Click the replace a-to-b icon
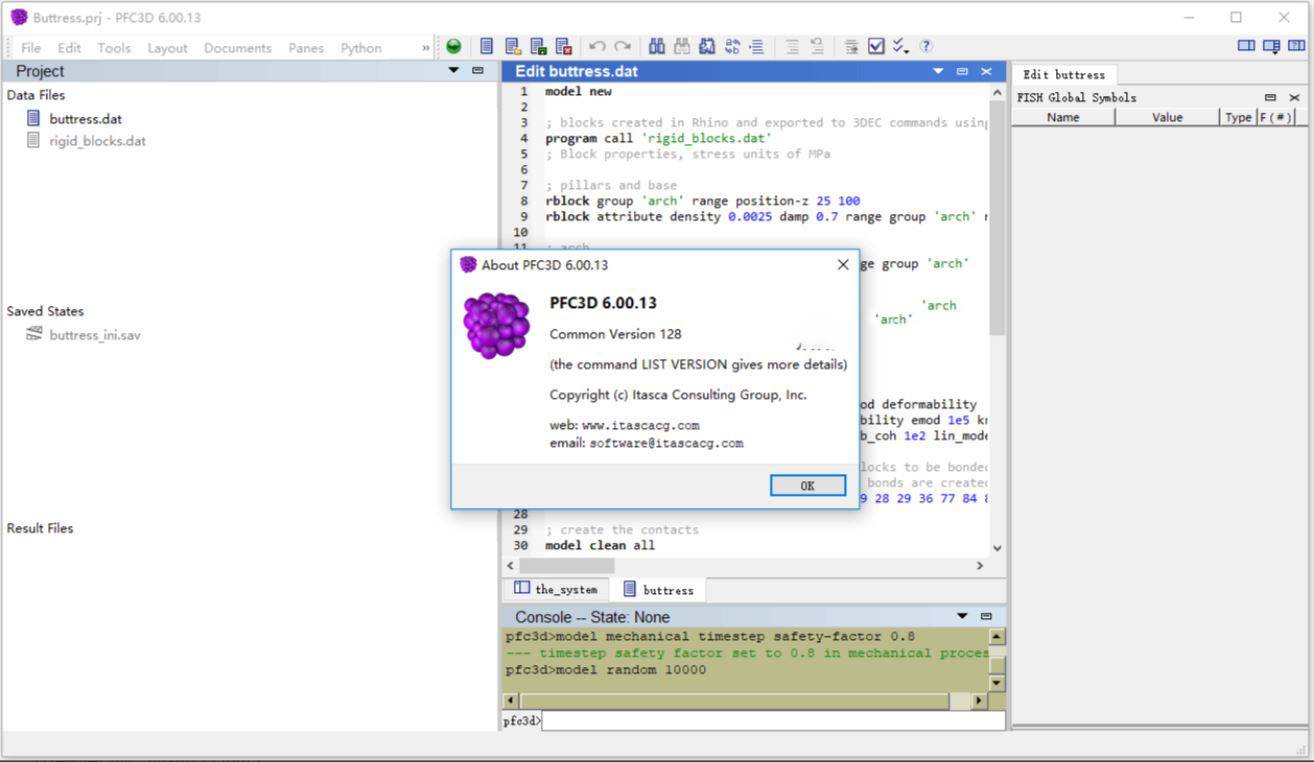 [x=732, y=47]
